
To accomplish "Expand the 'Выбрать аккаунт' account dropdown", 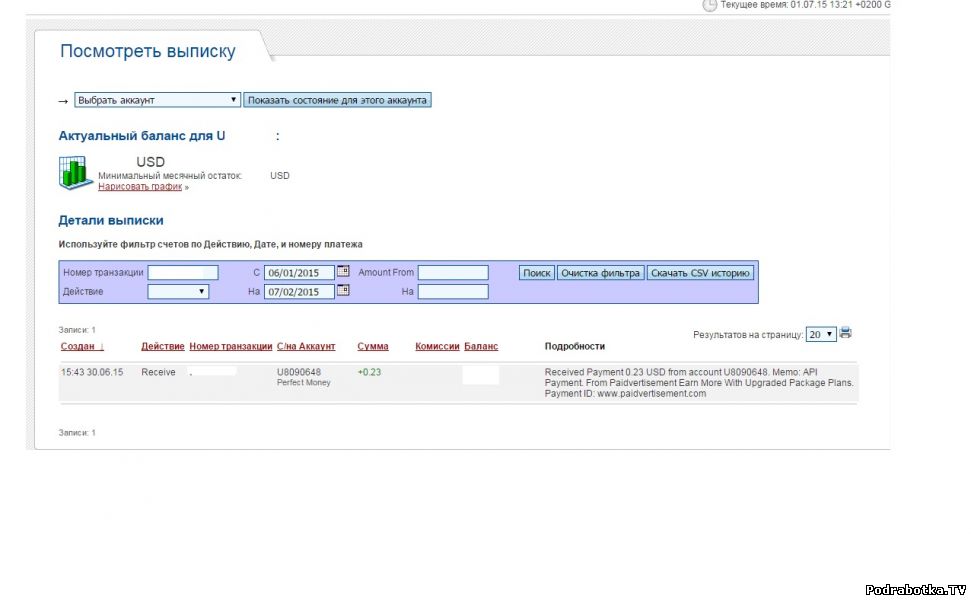I will point(157,100).
